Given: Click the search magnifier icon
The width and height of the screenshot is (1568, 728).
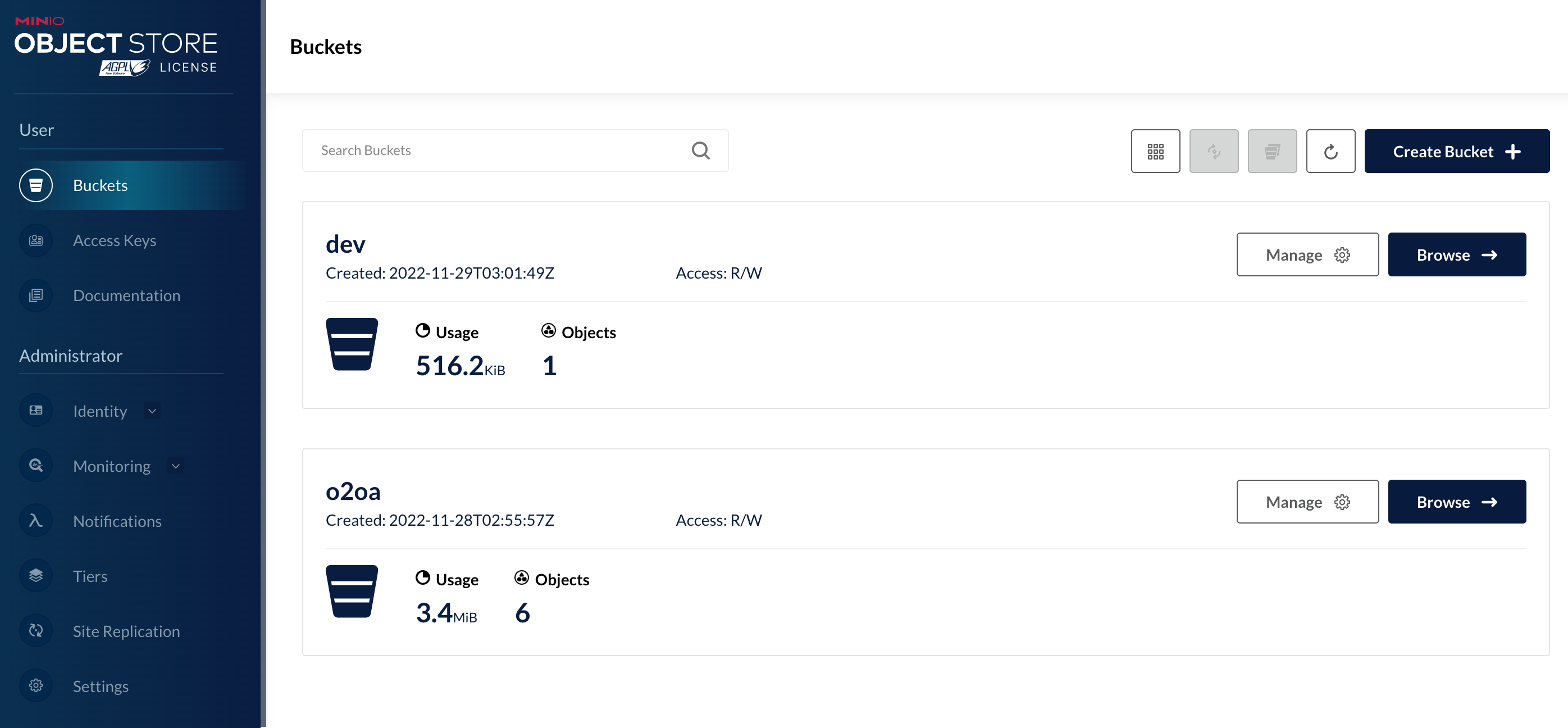Looking at the screenshot, I should click(700, 151).
